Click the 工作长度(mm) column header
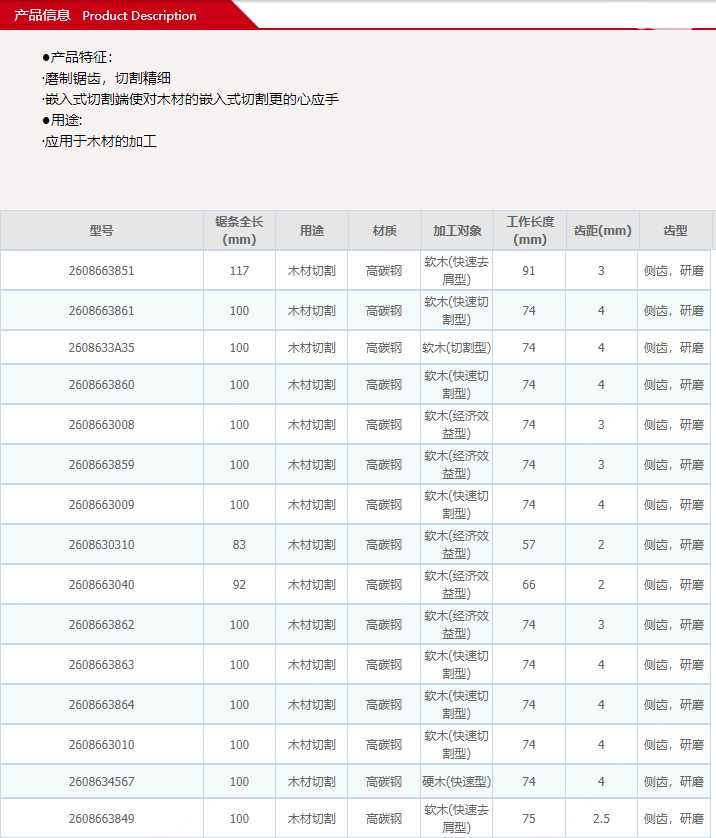This screenshot has height=838, width=716. coord(529,231)
